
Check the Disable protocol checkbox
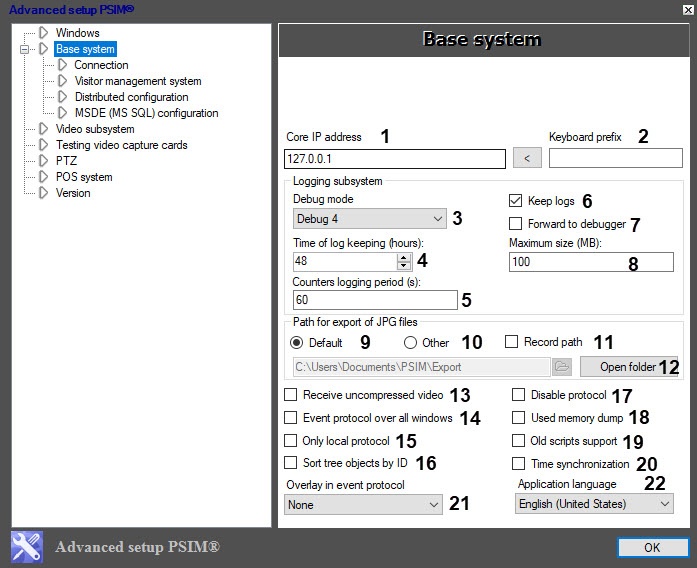click(518, 395)
